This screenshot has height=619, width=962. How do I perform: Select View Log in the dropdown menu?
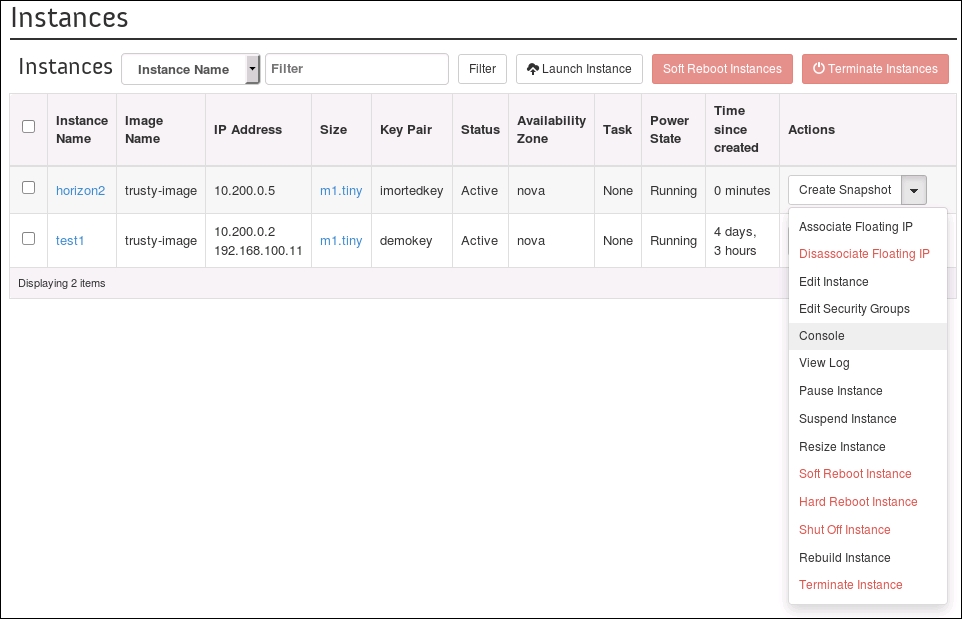coord(824,363)
